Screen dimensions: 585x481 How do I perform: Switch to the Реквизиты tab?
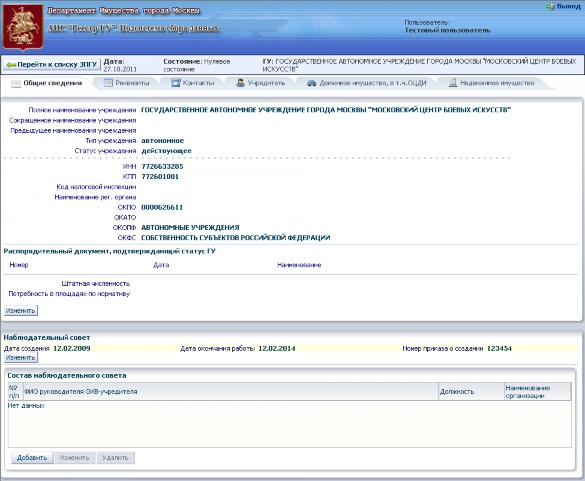[127, 83]
